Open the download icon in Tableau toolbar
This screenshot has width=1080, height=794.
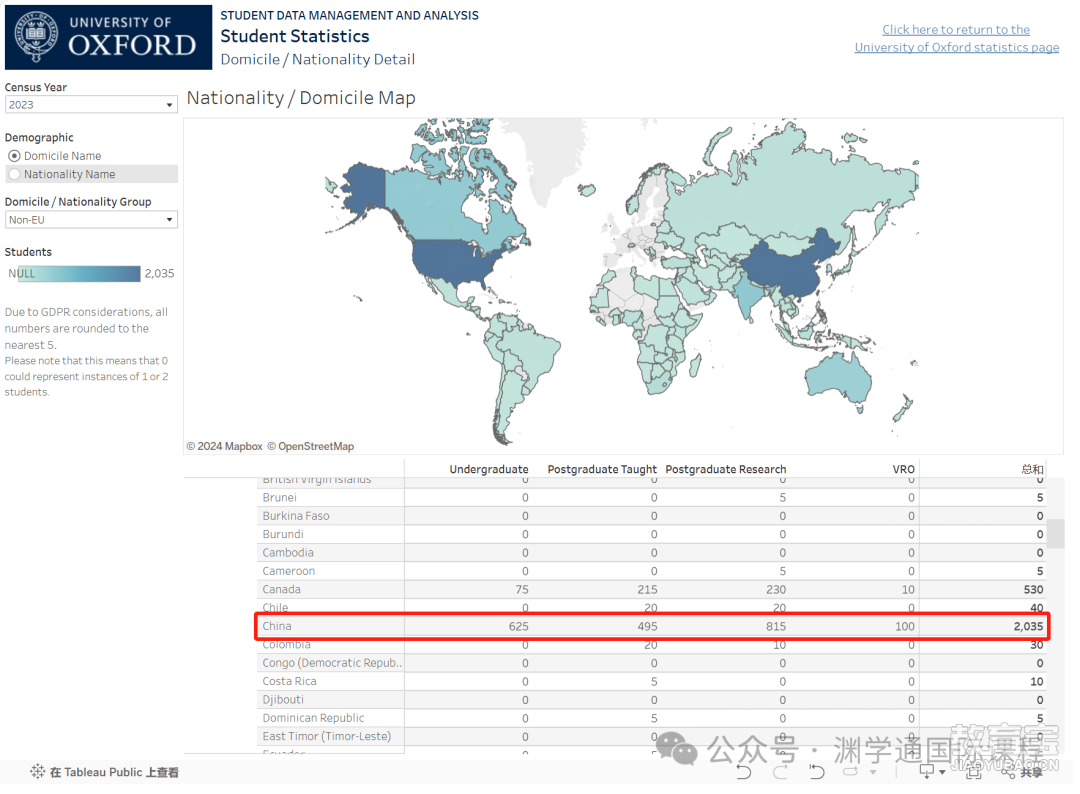coord(927,771)
